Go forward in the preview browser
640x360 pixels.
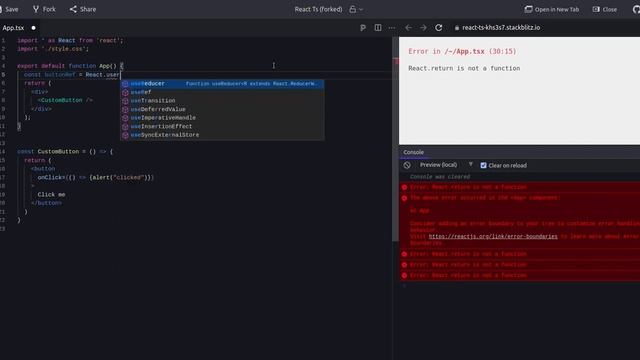click(x=423, y=28)
